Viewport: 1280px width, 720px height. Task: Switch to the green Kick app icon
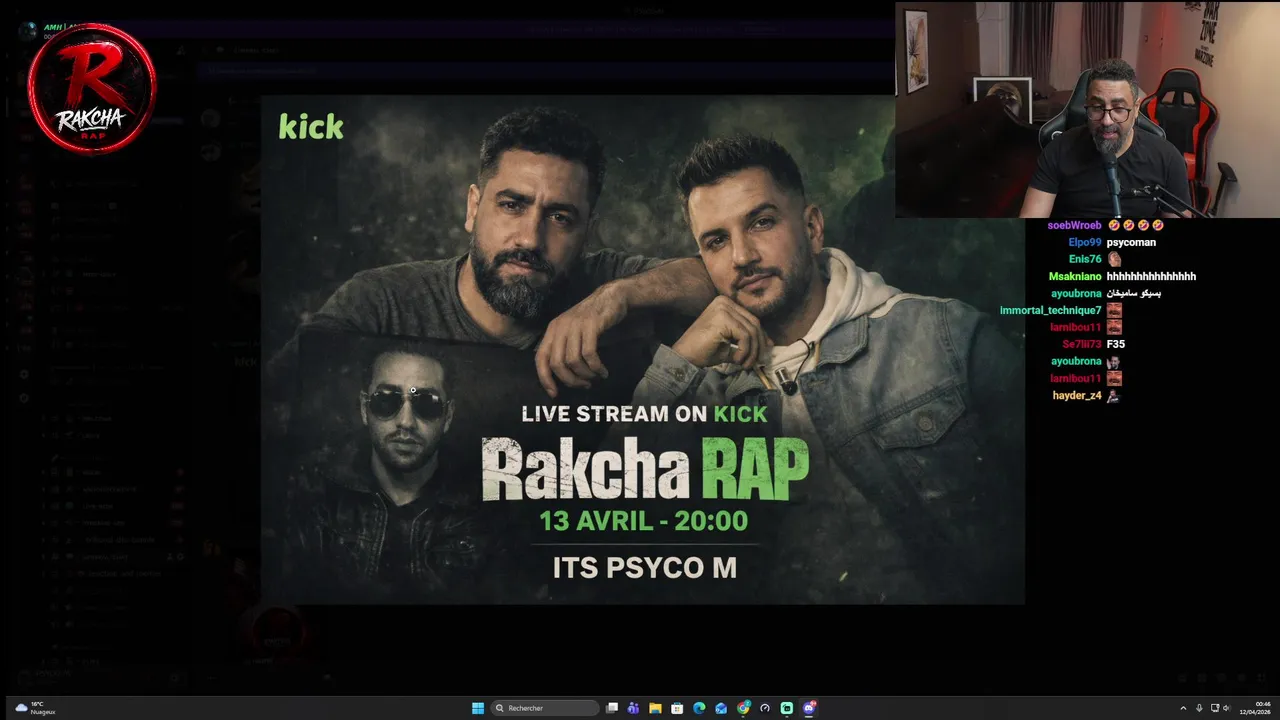point(787,708)
